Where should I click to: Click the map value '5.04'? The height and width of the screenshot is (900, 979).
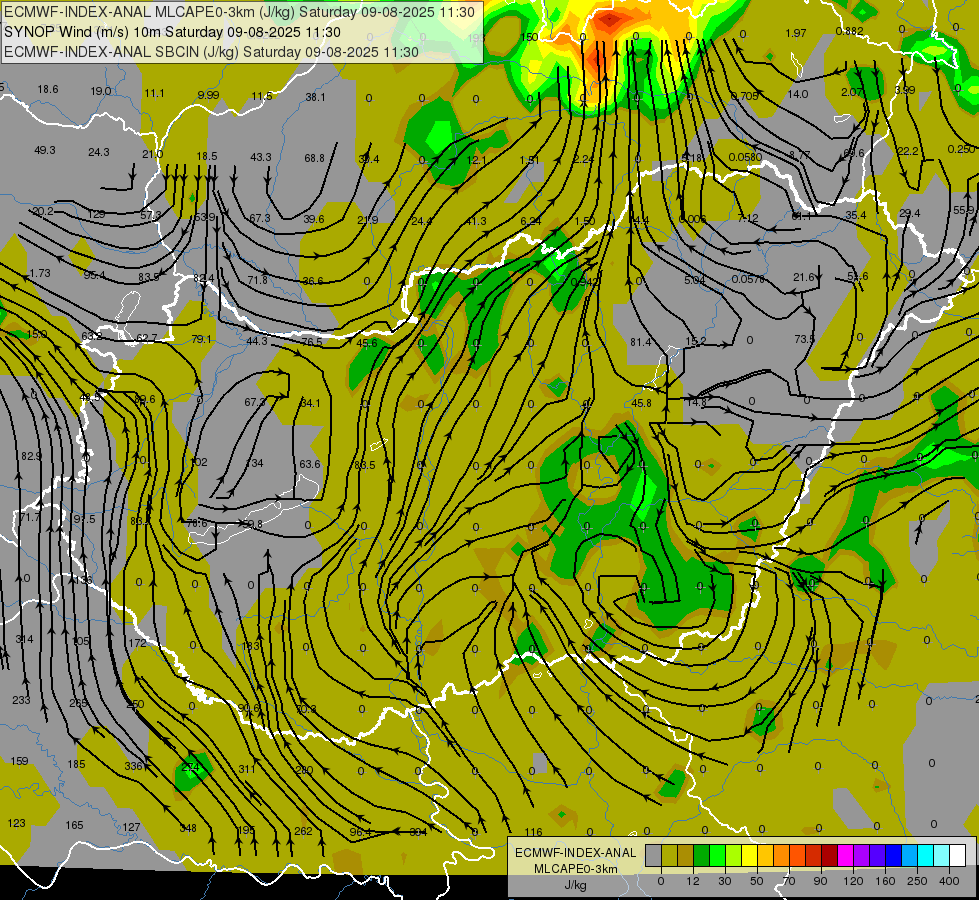[694, 280]
